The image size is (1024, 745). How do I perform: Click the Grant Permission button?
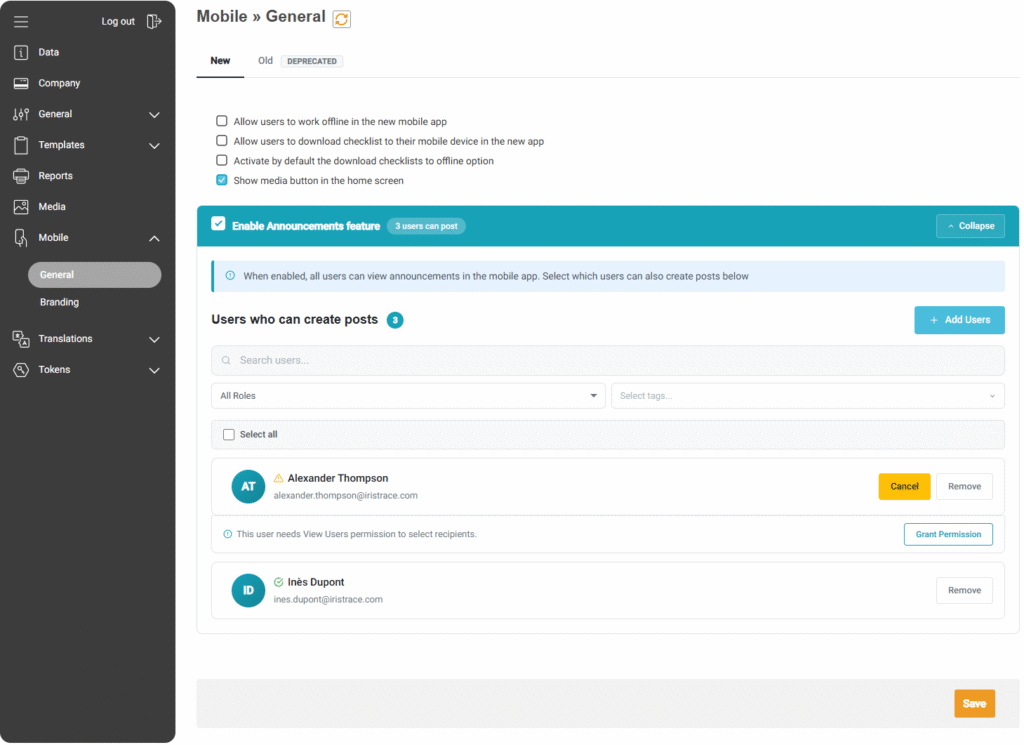(948, 534)
